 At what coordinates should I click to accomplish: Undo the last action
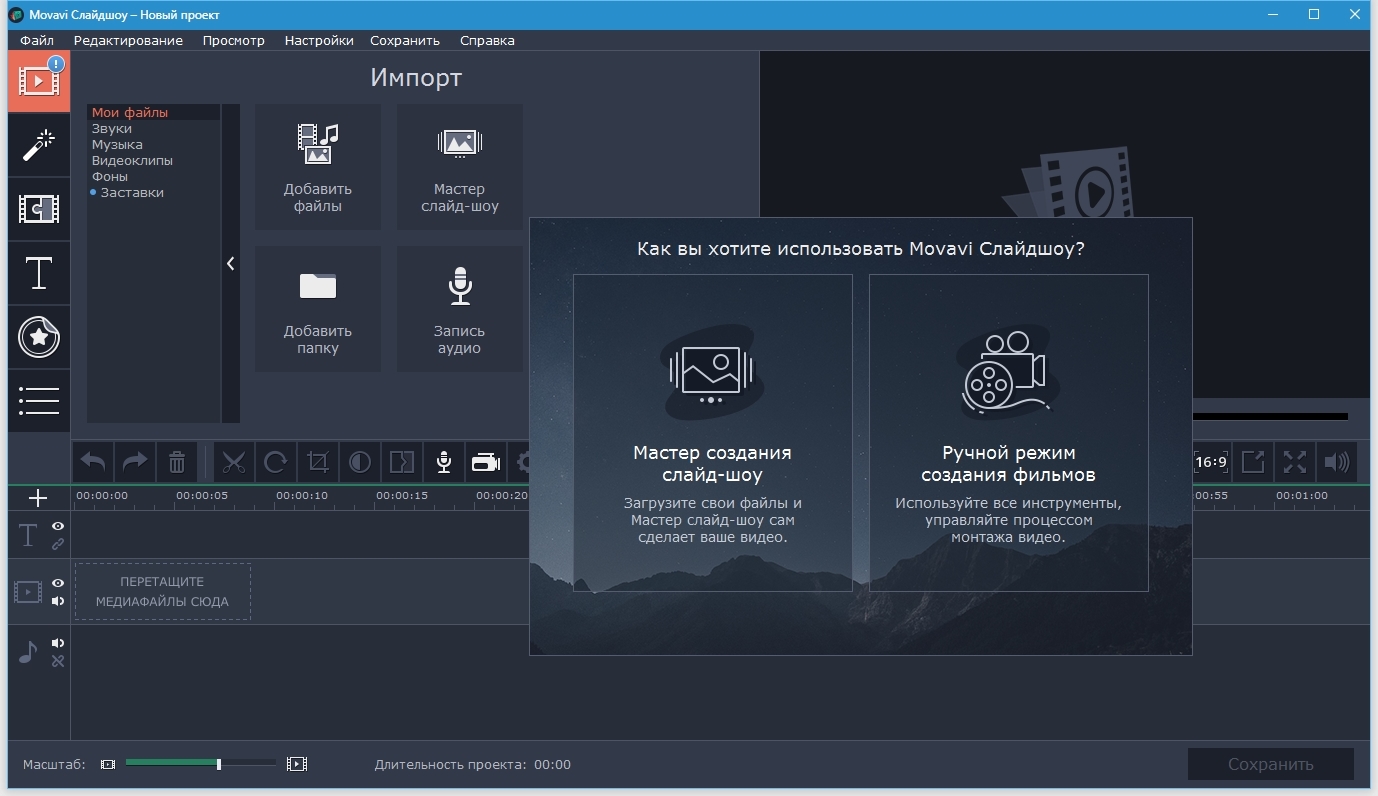click(93, 462)
